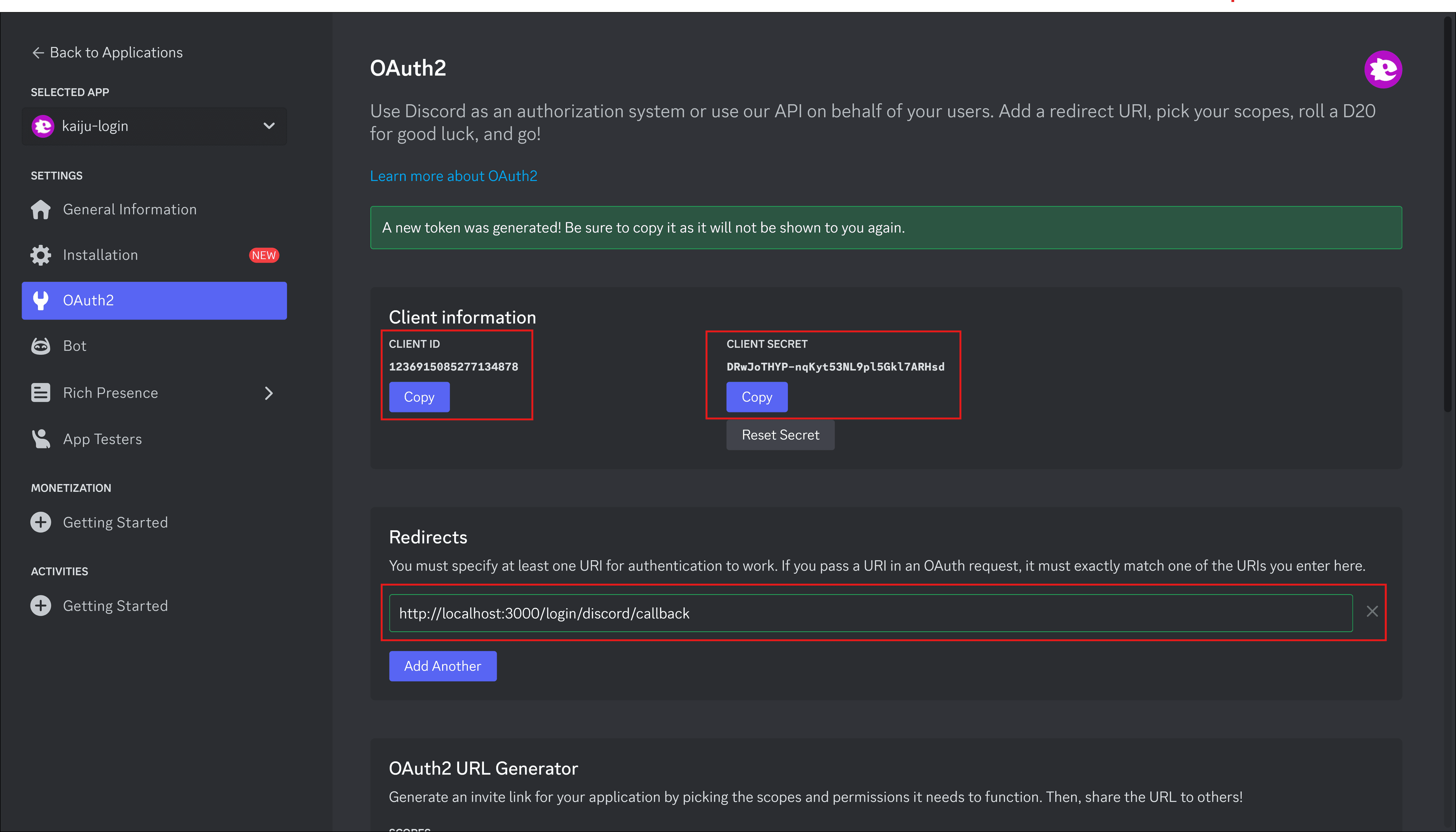Screen dimensions: 1456x832
Task: Click the kaiju-login app avatar in selector
Action: click(43, 126)
